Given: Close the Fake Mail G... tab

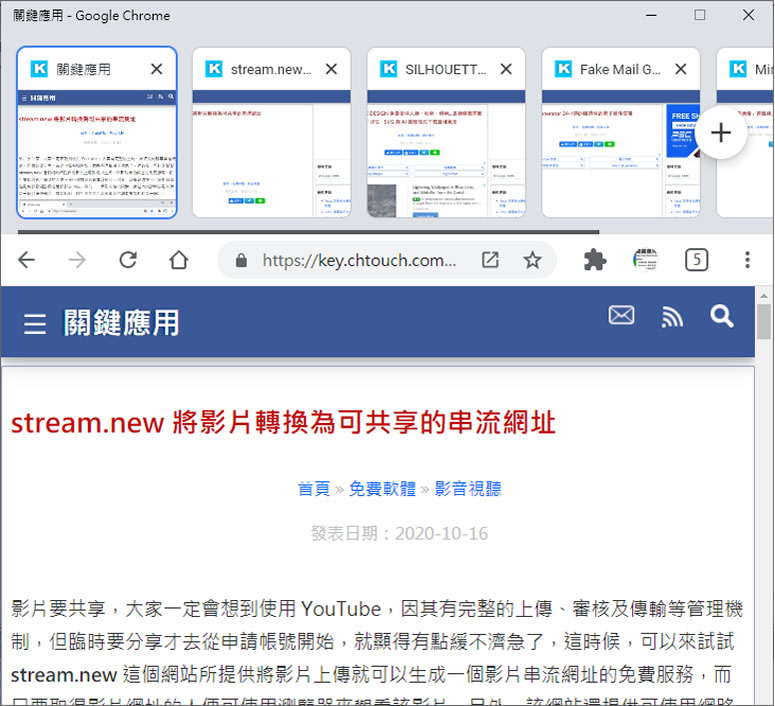Looking at the screenshot, I should (x=681, y=69).
